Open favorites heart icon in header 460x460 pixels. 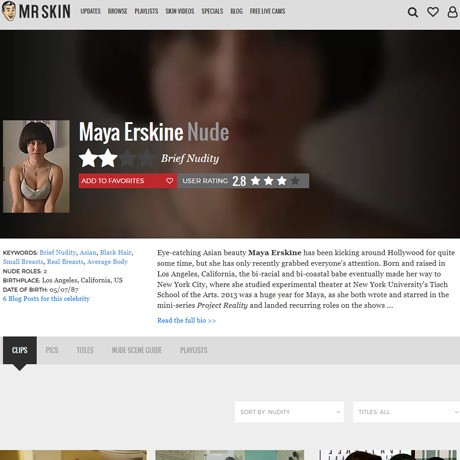pos(433,12)
